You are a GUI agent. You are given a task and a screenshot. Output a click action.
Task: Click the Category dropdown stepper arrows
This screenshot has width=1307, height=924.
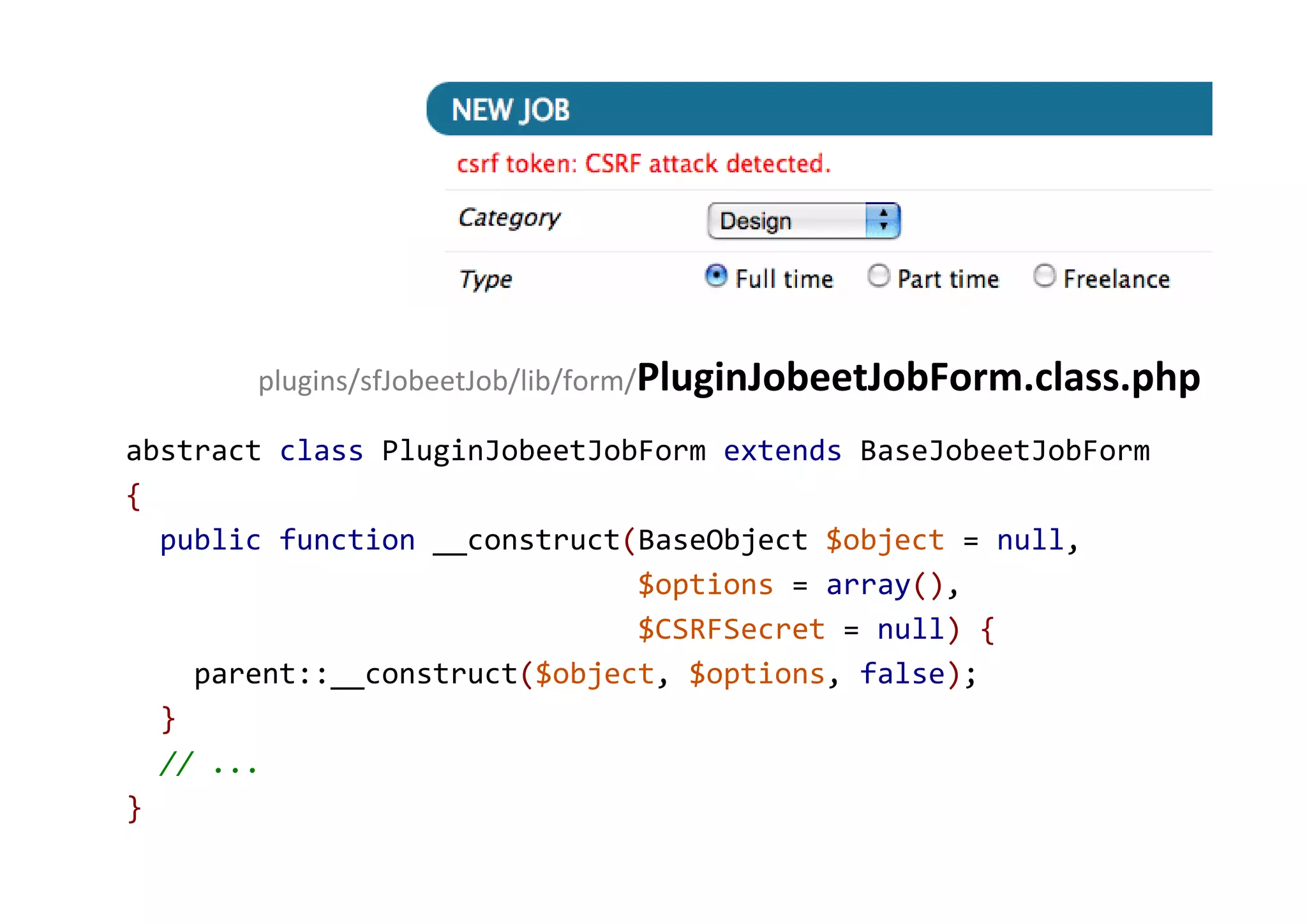[883, 221]
